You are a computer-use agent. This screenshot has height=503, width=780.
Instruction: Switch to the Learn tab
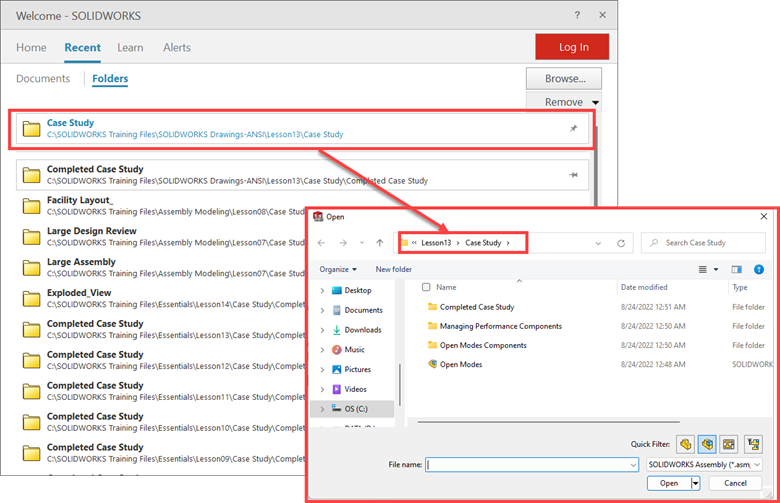click(130, 47)
